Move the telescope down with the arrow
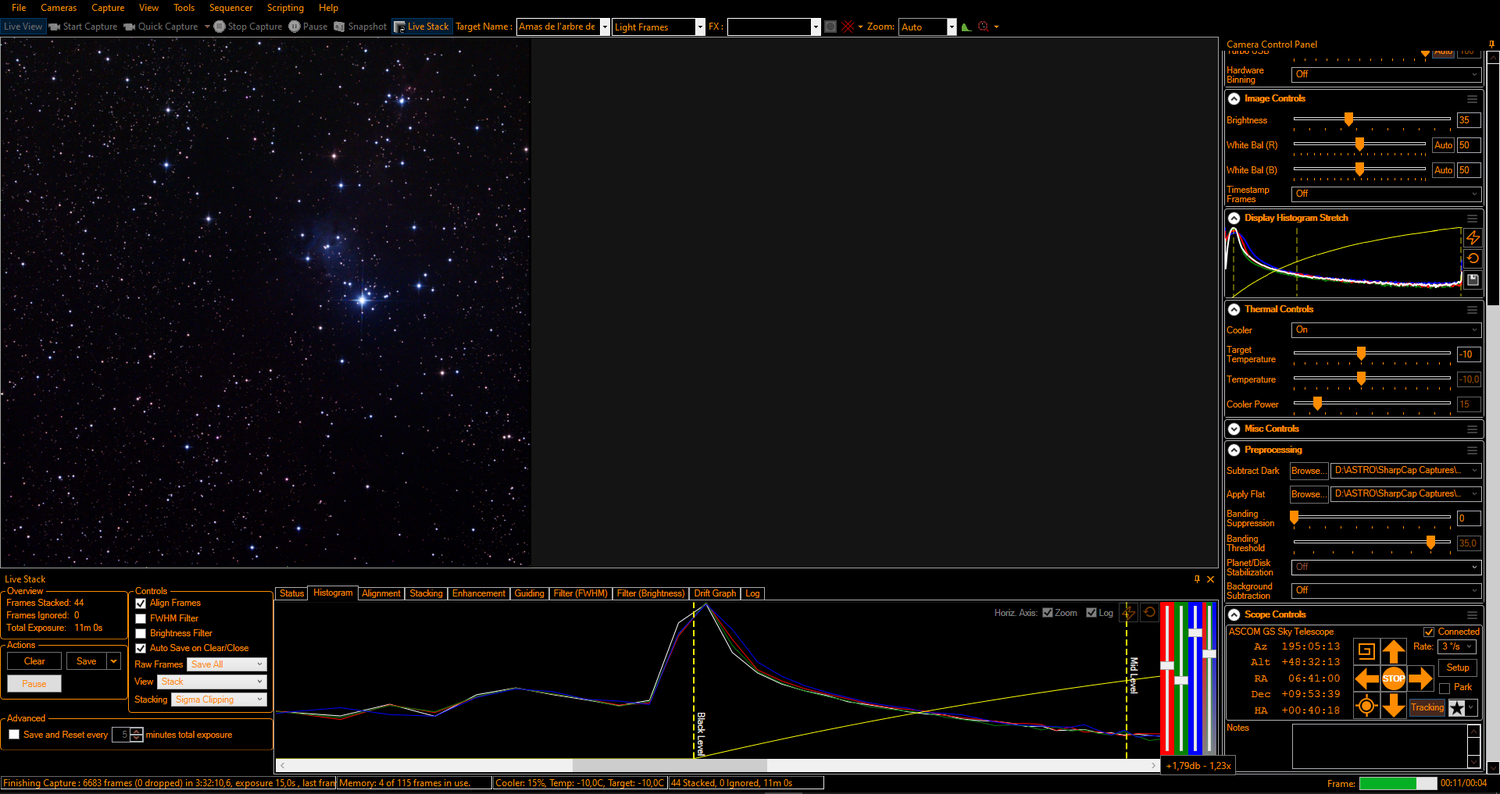 pos(1394,706)
